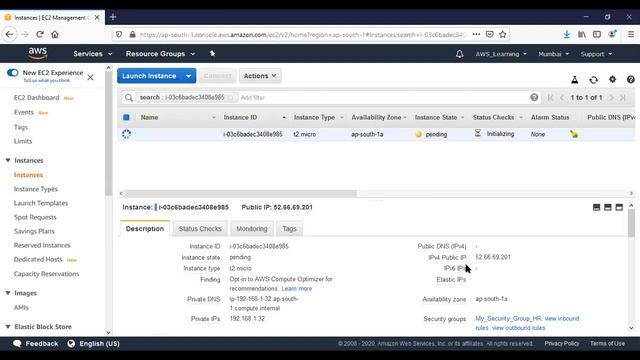640x360 pixels.
Task: Click the browser address bar
Action: tap(302, 35)
